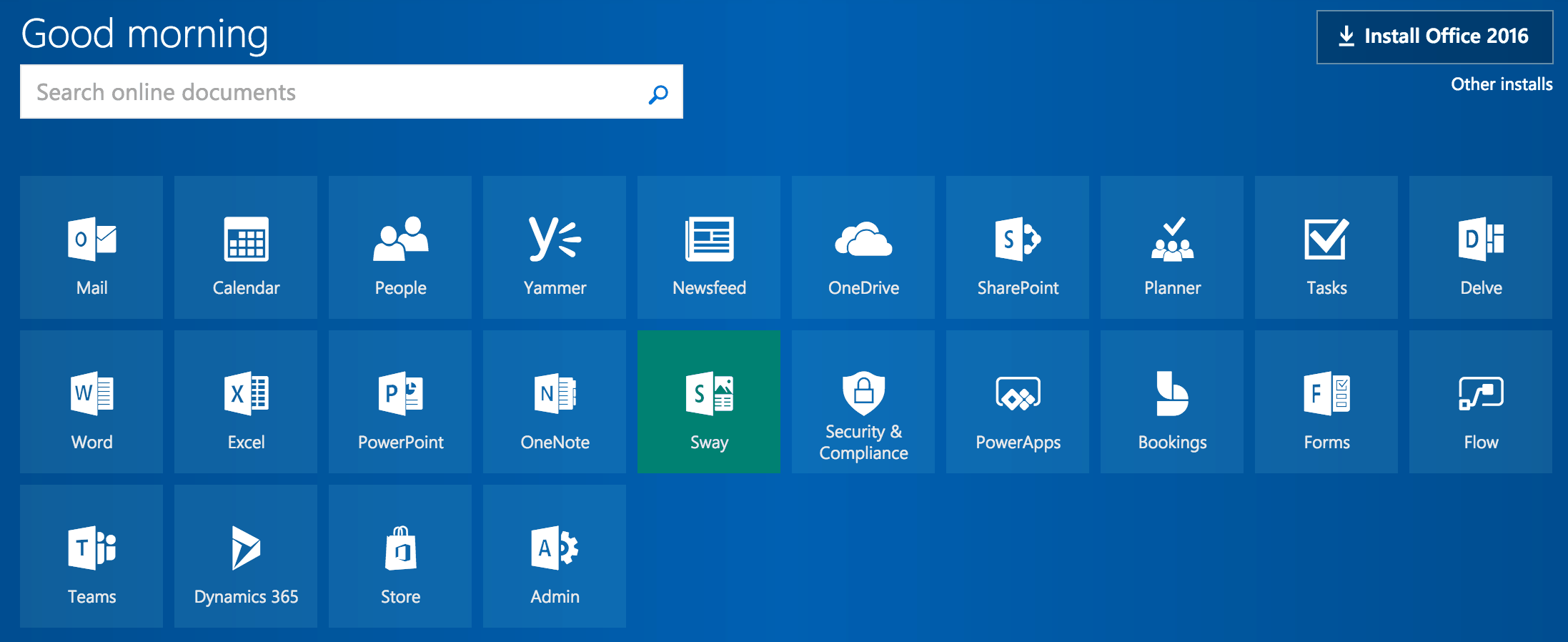The width and height of the screenshot is (1568, 642).
Task: Open the Newsfeed tile
Action: [x=709, y=247]
